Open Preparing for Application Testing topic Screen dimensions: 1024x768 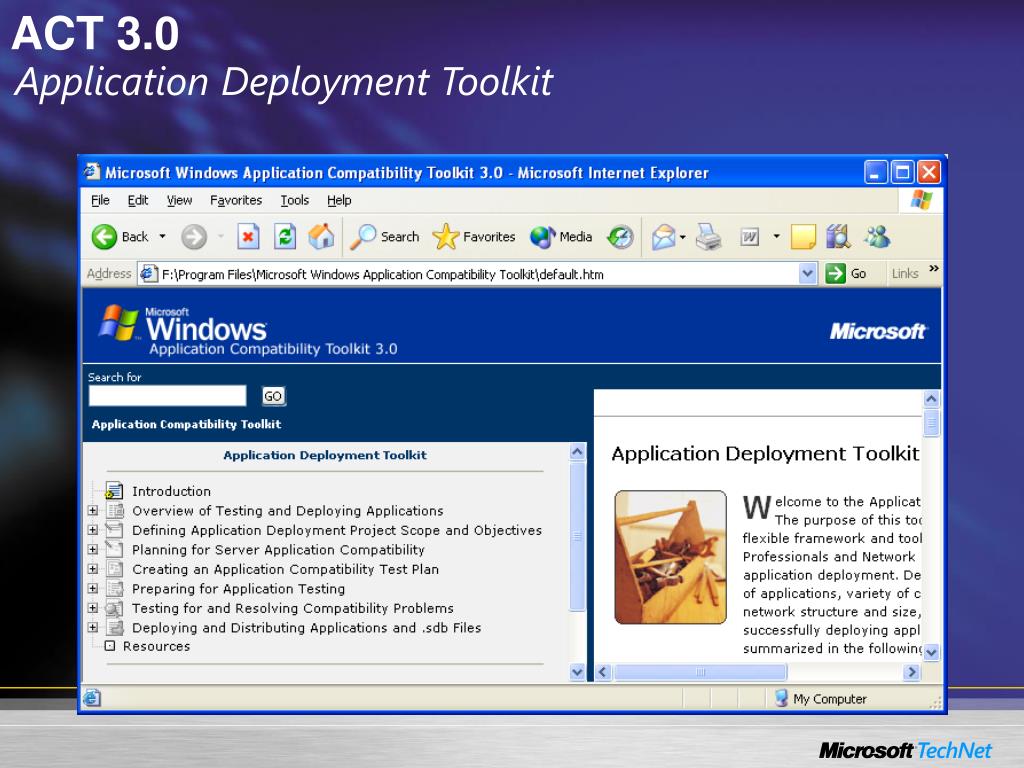click(x=238, y=589)
